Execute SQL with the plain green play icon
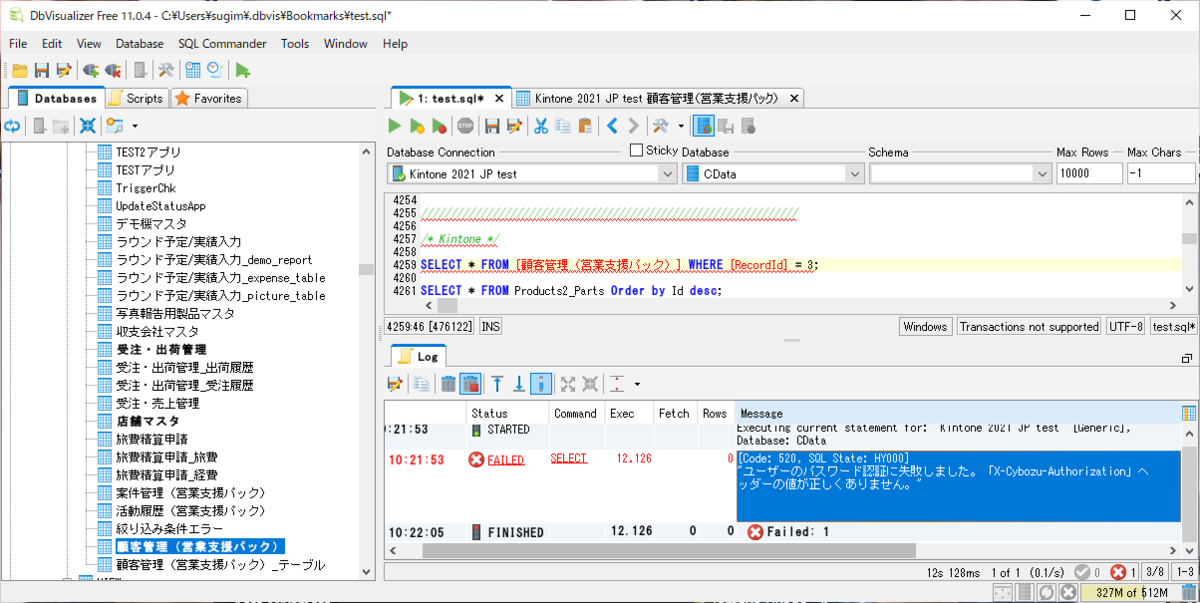The height and width of the screenshot is (603, 1200). 394,126
